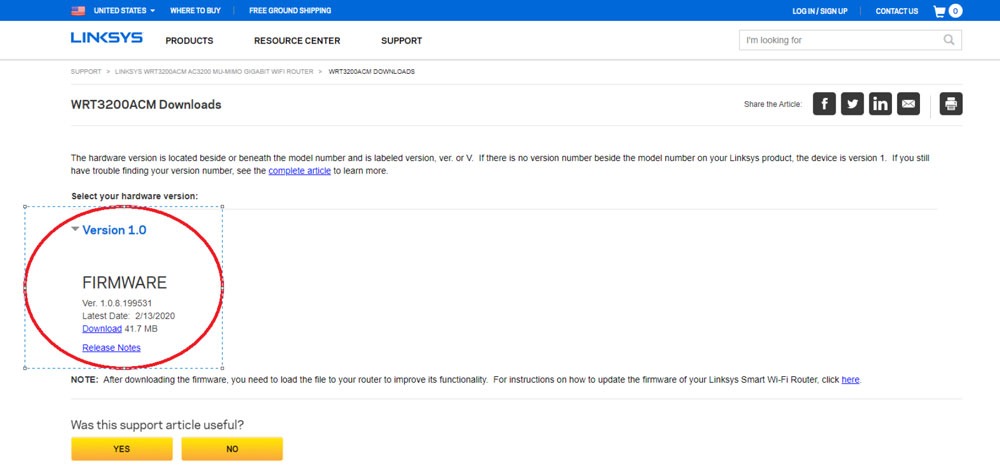The height and width of the screenshot is (465, 1000).
Task: Open the Support menu
Action: pyautogui.click(x=402, y=41)
